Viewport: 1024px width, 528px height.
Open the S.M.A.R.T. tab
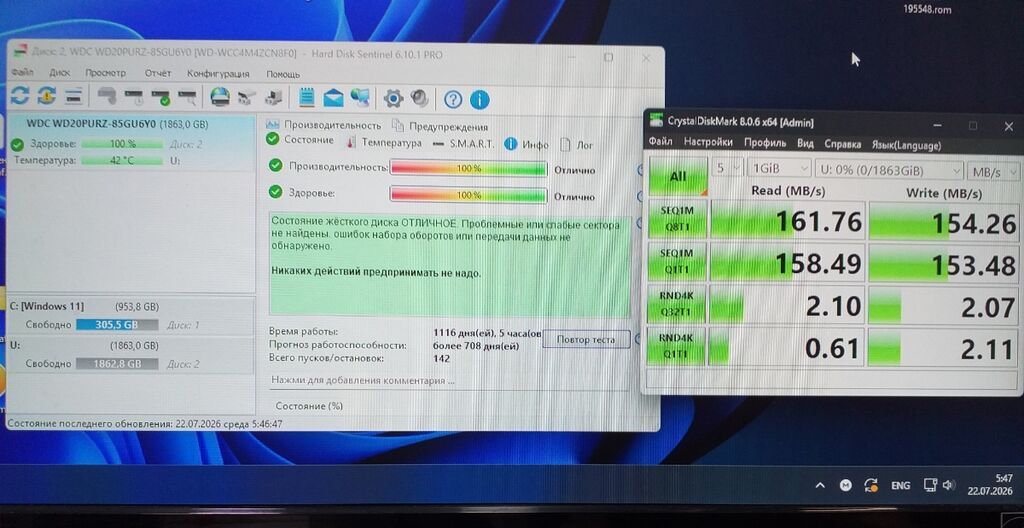tap(463, 144)
